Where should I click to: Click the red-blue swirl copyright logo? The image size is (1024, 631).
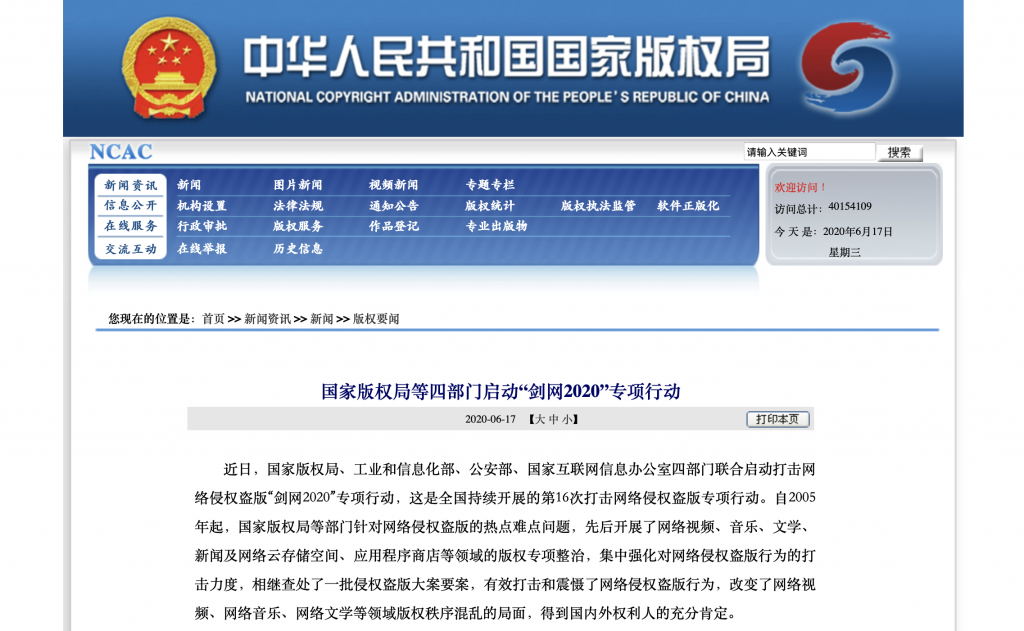pyautogui.click(x=845, y=68)
